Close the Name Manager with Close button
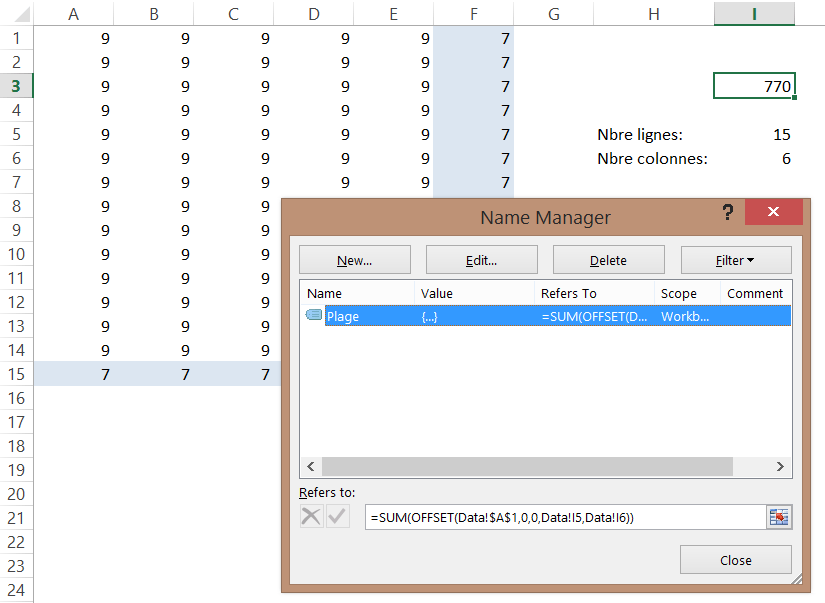Image resolution: width=825 pixels, height=603 pixels. point(735,560)
